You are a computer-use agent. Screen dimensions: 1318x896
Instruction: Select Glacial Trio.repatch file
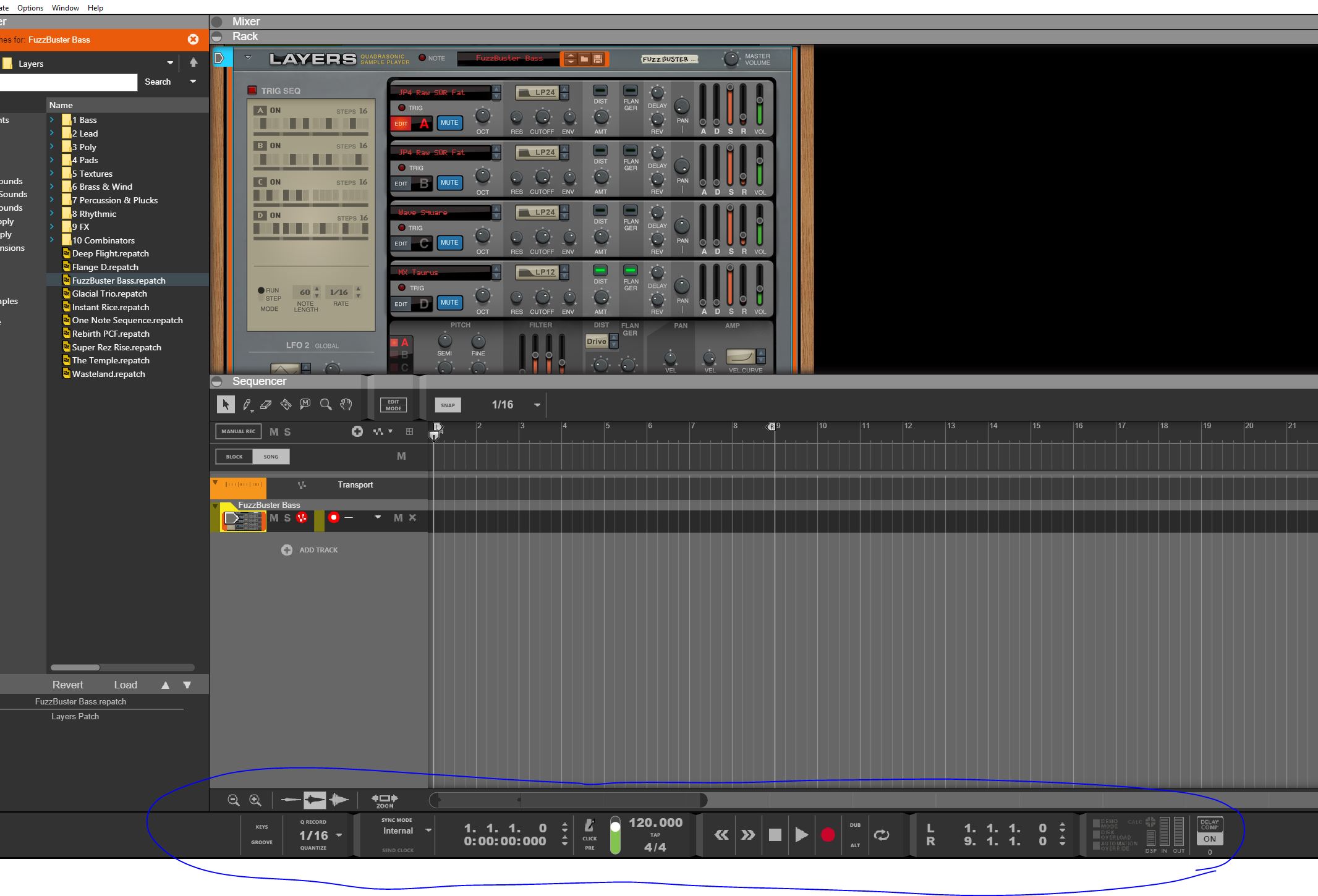(x=109, y=294)
